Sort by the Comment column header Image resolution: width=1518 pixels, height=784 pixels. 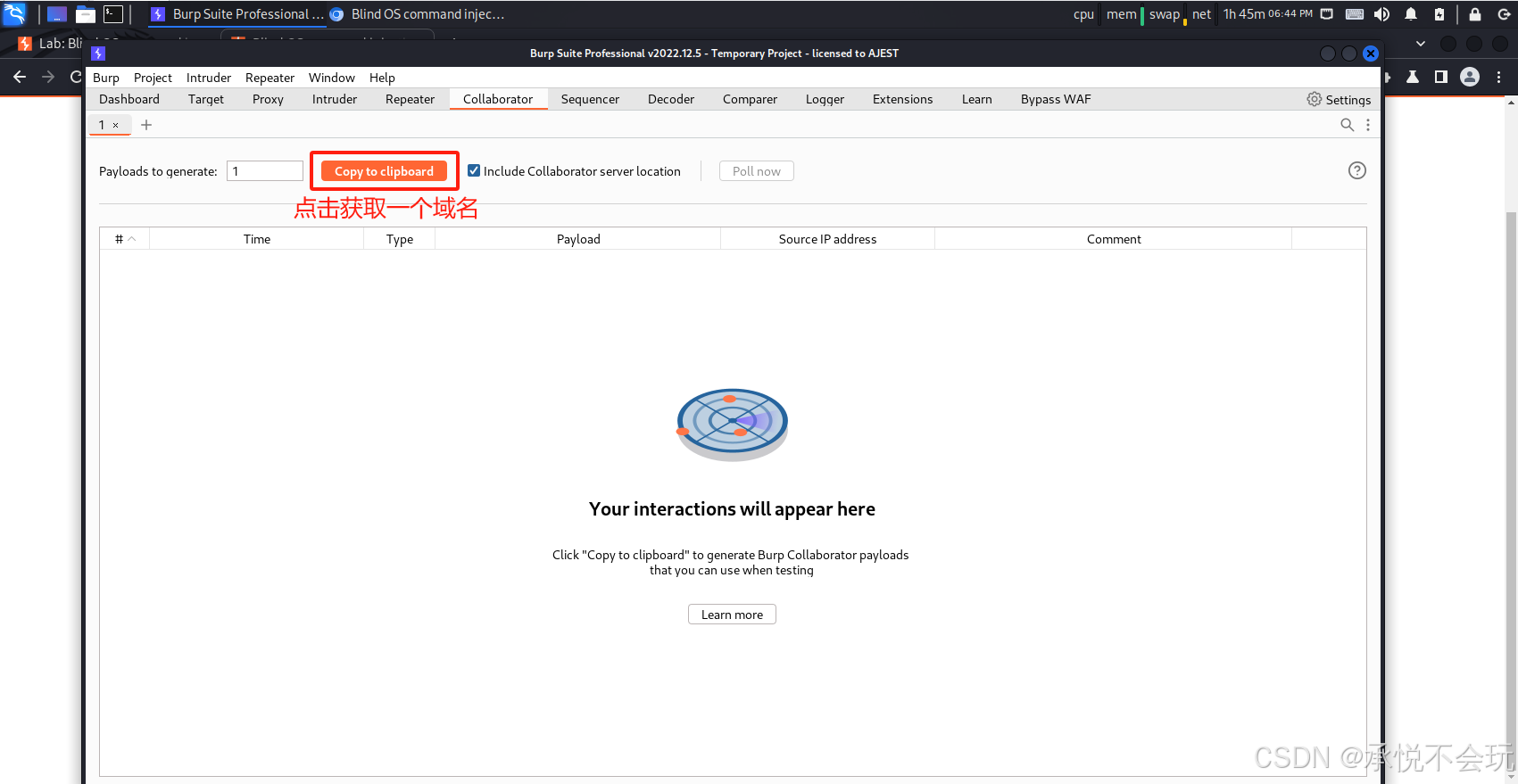tap(1114, 239)
